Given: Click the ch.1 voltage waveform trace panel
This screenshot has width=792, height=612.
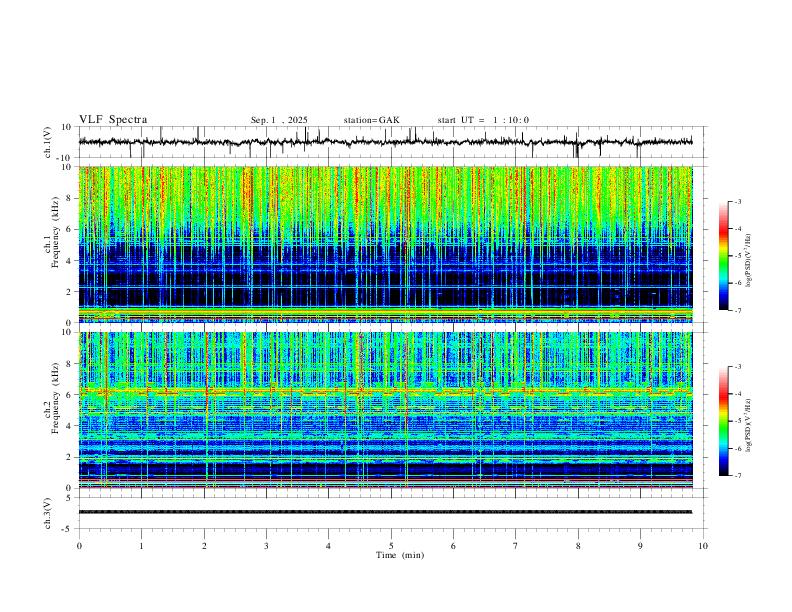Looking at the screenshot, I should (x=392, y=142).
